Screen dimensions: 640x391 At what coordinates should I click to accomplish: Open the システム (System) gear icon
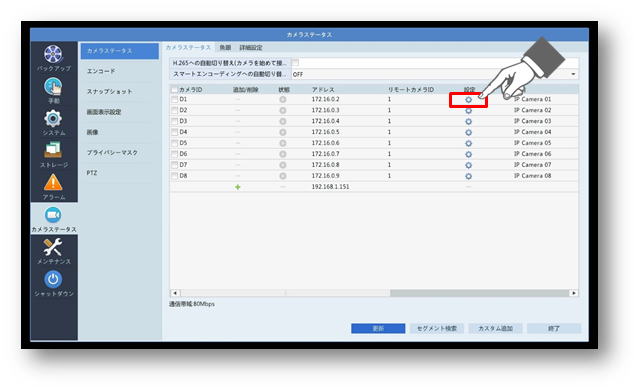point(53,119)
